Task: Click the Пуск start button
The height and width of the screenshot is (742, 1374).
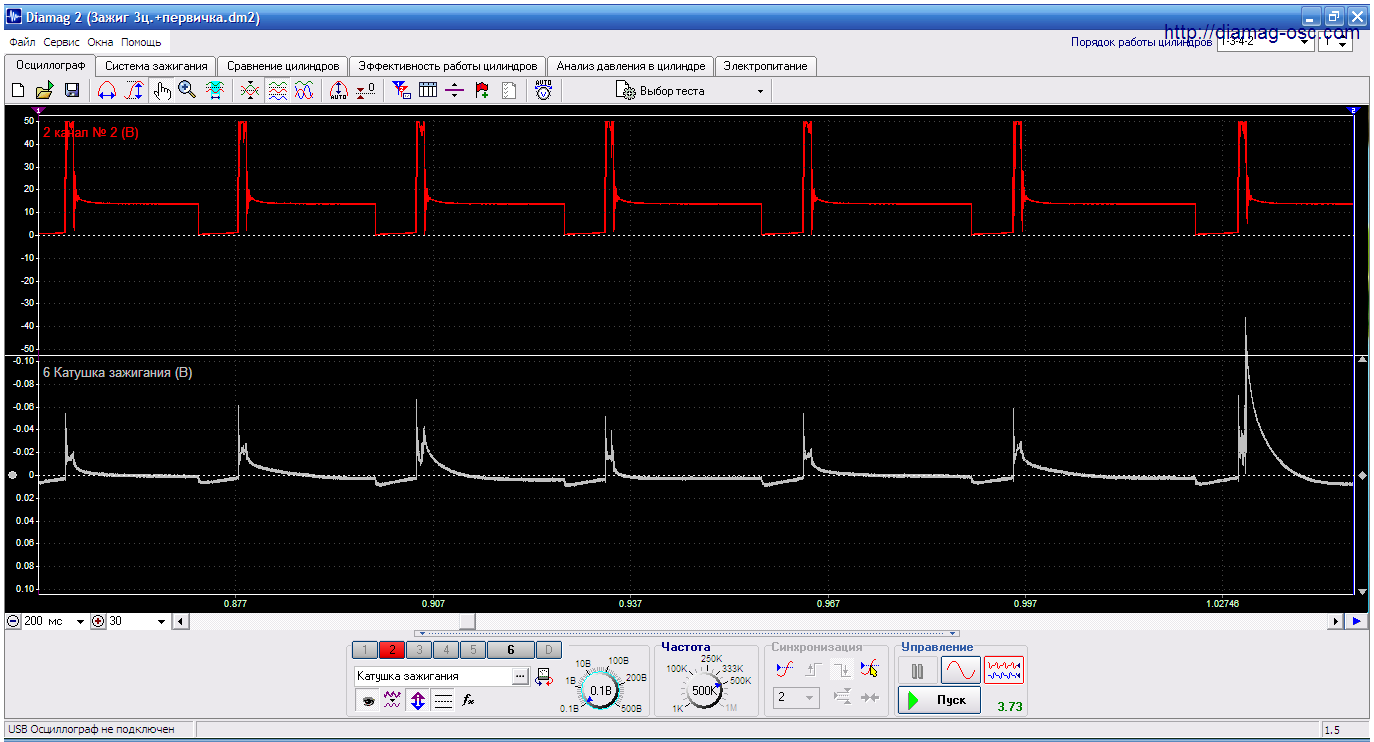Action: point(939,699)
